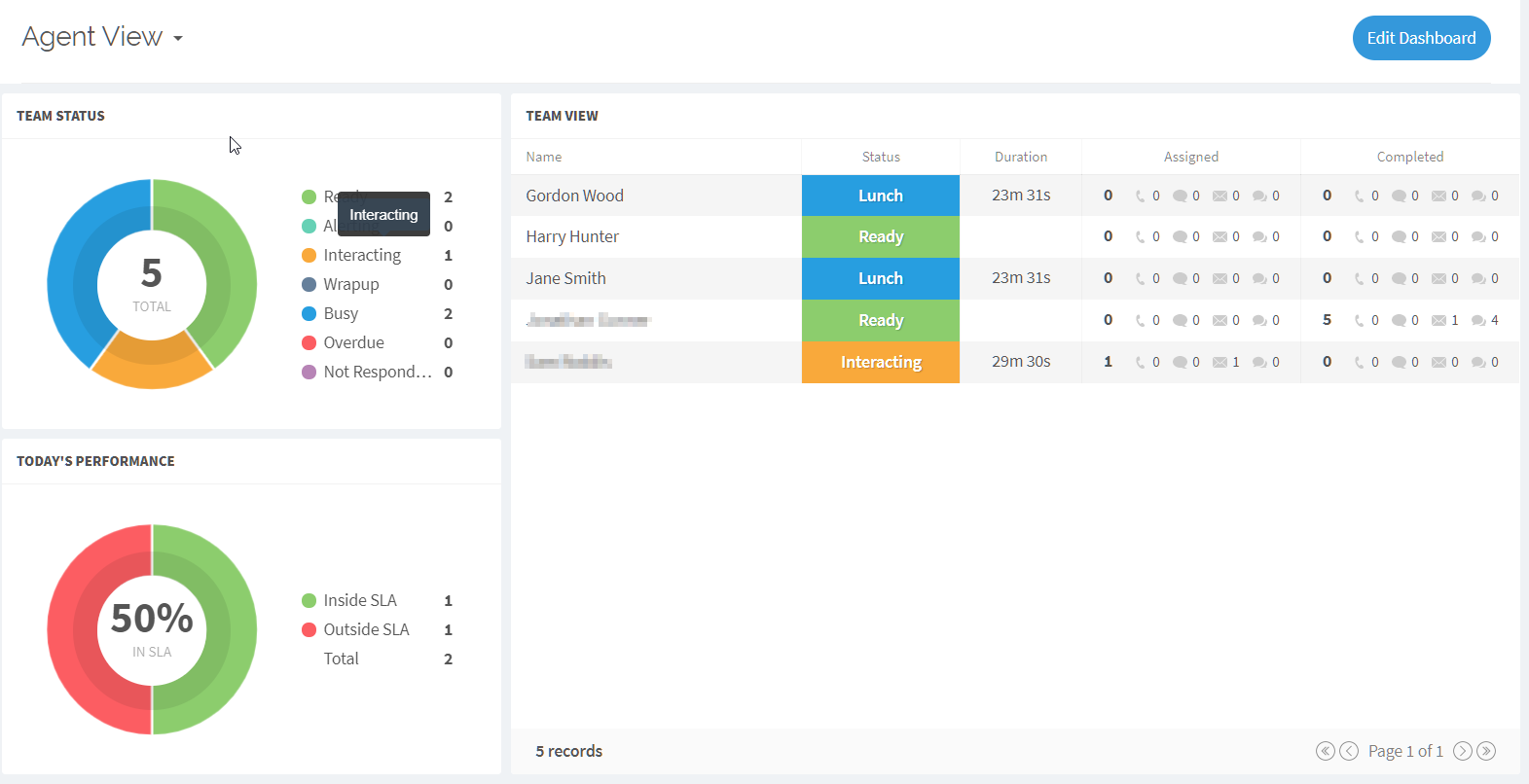The height and width of the screenshot is (784, 1529).
Task: Click the Status column header
Action: 881,157
